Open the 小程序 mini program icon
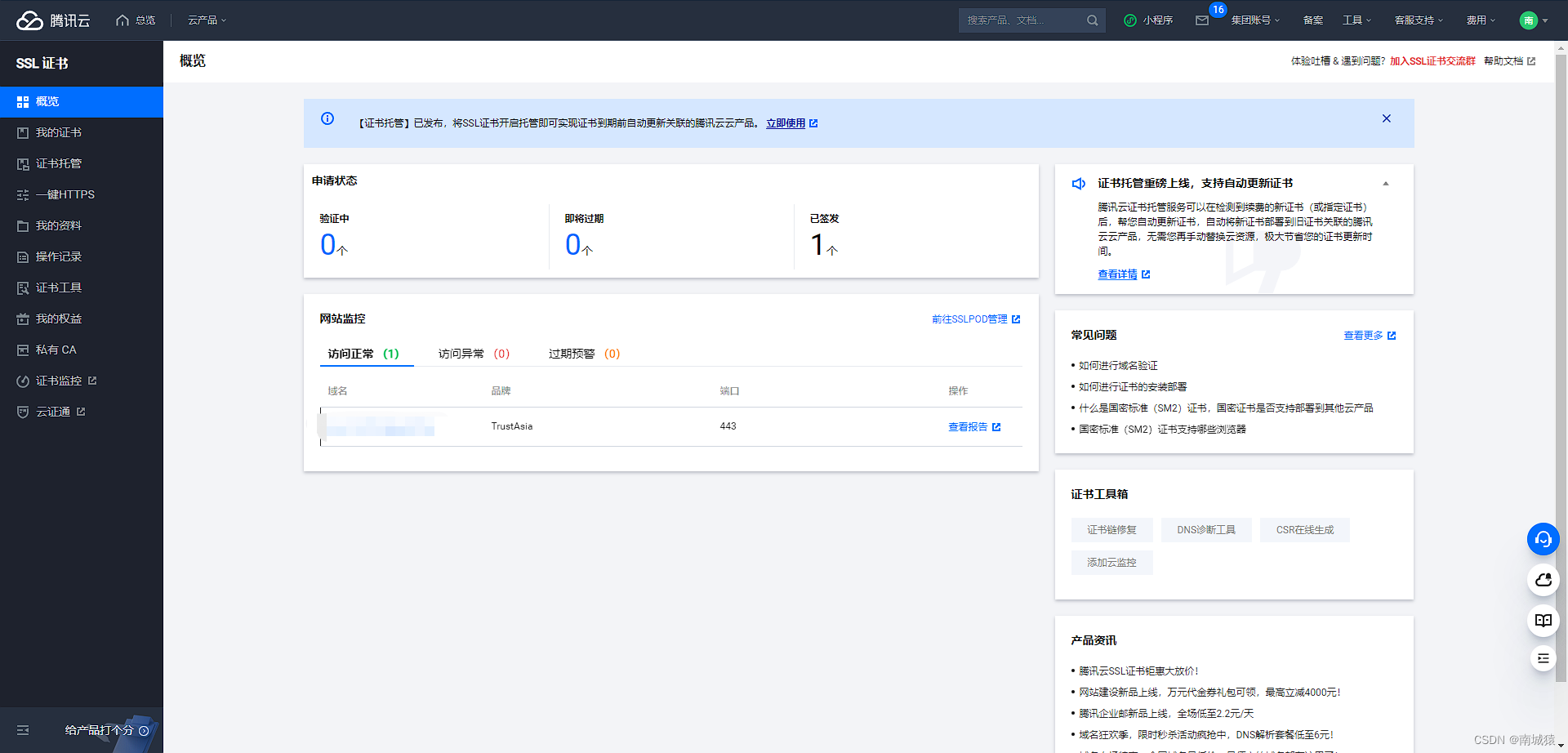The image size is (1568, 753). (1148, 20)
